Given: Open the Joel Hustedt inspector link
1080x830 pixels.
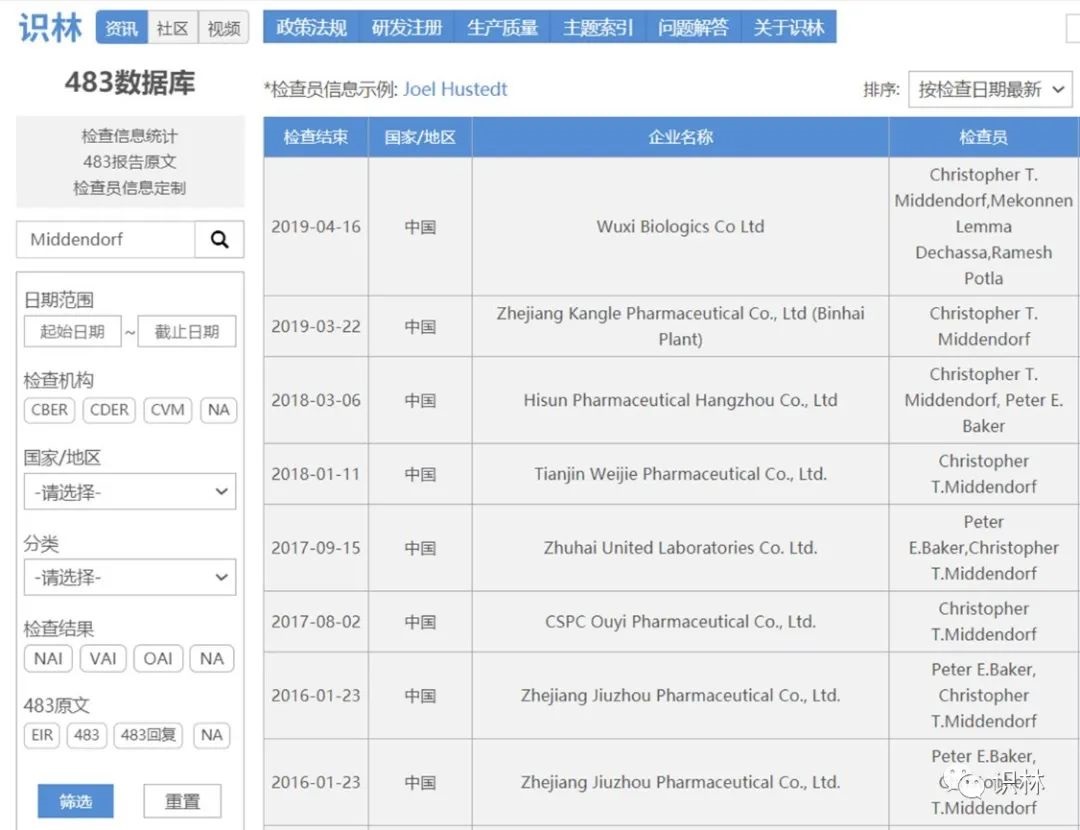Looking at the screenshot, I should point(455,90).
